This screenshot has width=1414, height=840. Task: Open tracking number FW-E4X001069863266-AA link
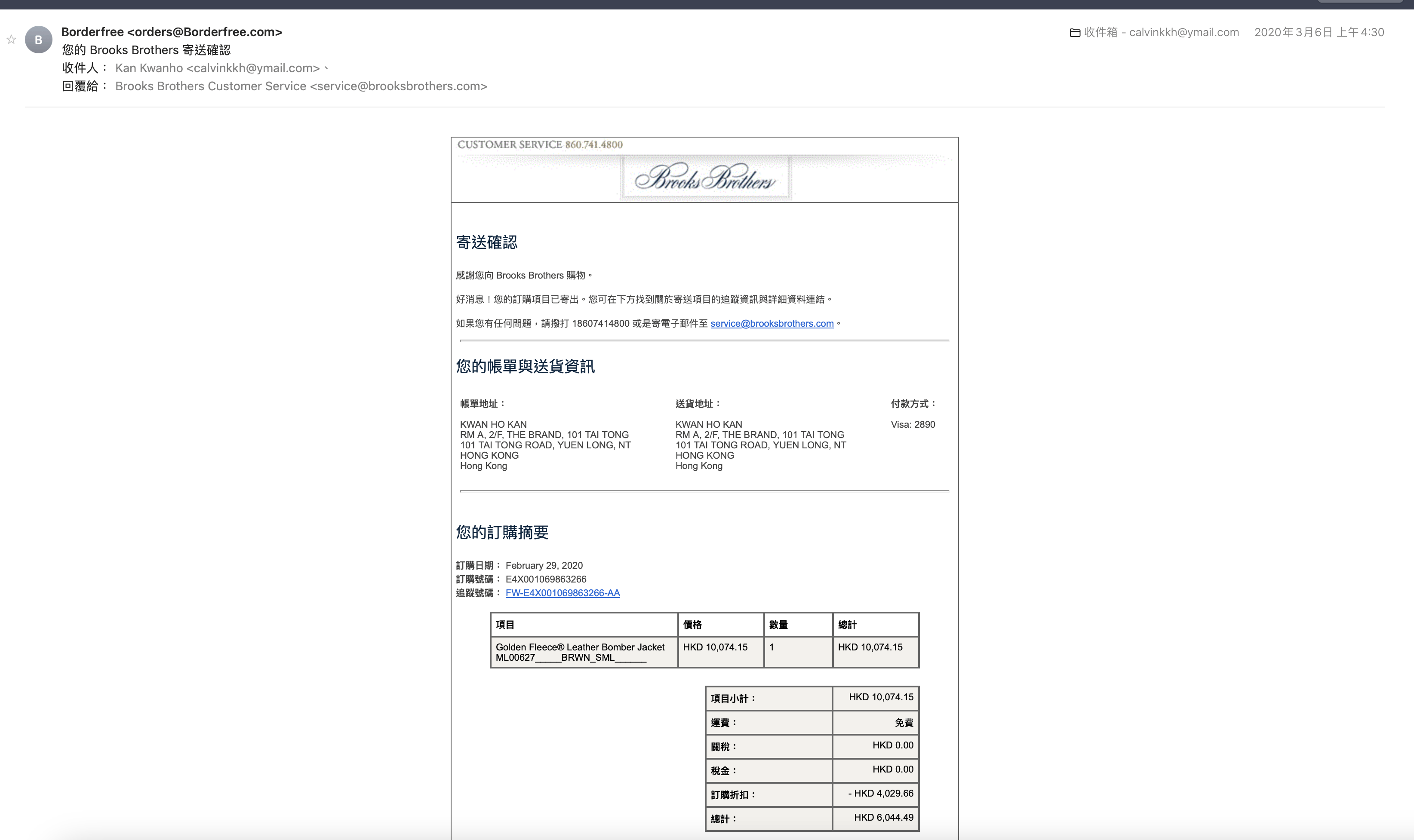tap(563, 593)
